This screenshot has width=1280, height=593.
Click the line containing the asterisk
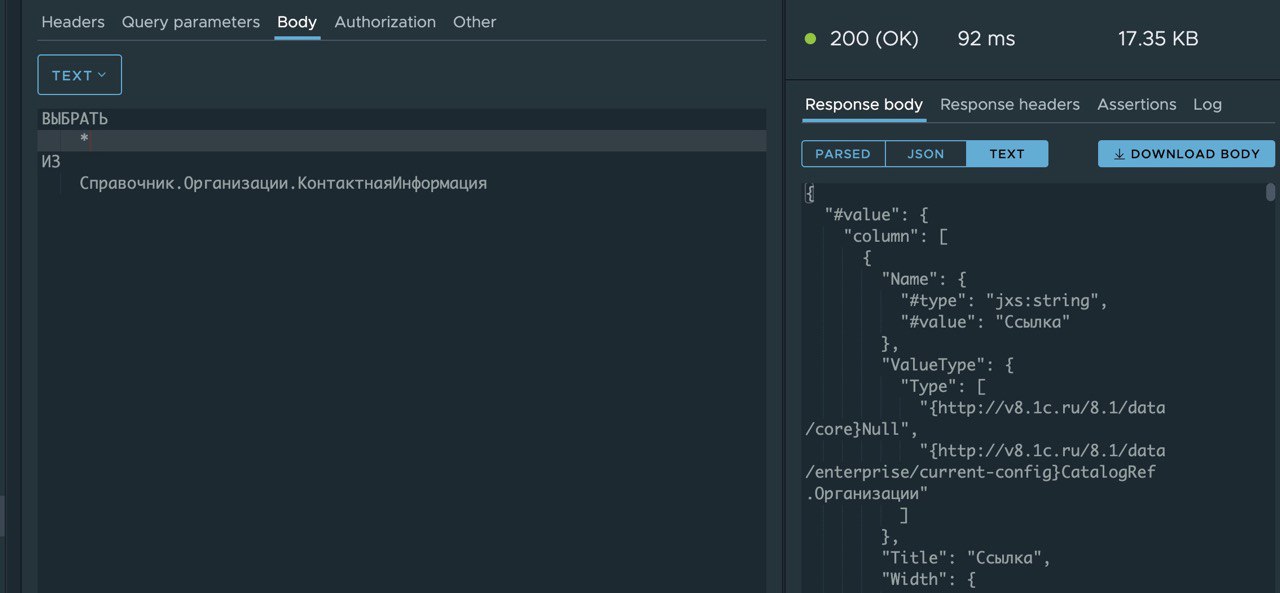(402, 140)
